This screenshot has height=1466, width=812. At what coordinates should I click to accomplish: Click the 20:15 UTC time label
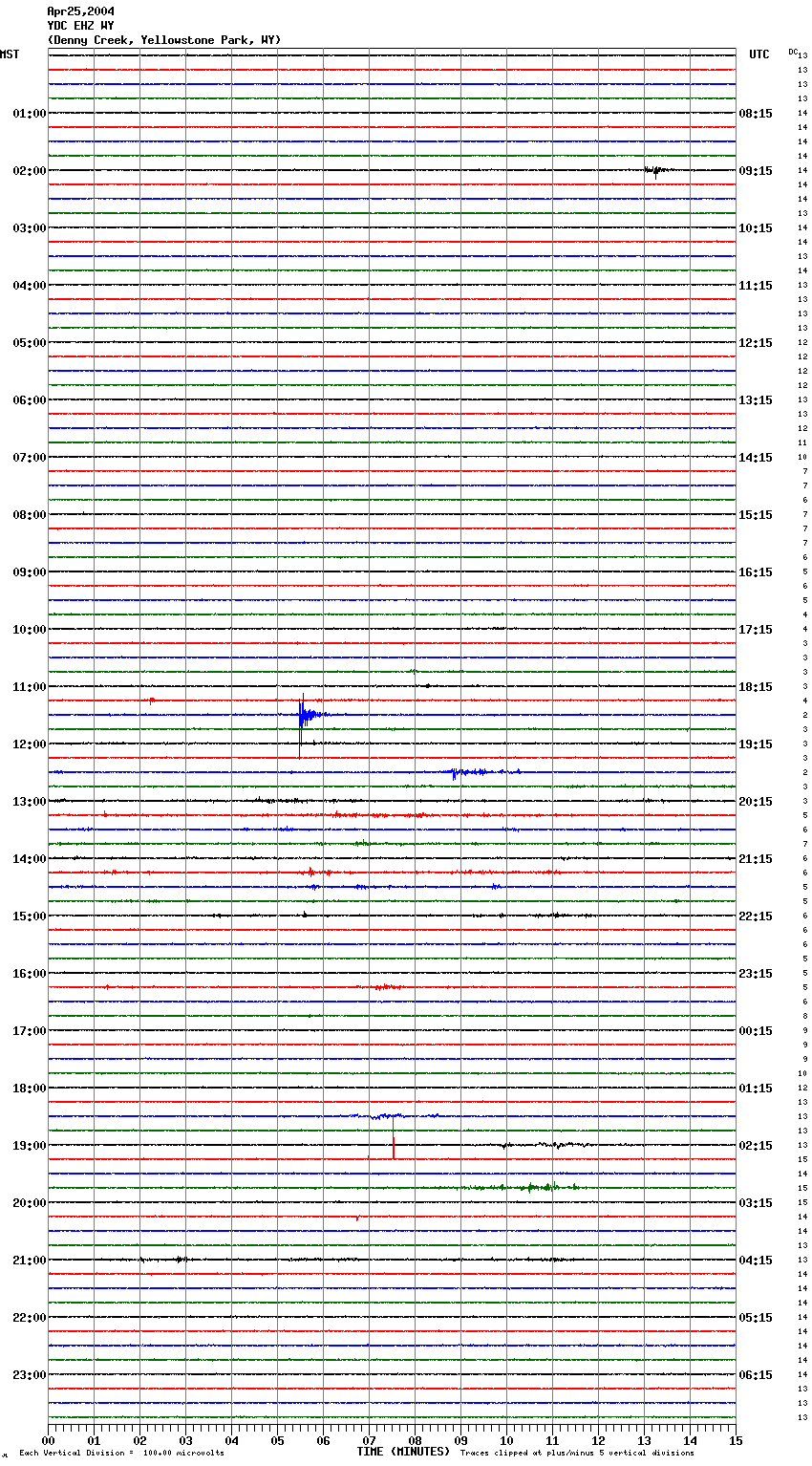(756, 802)
